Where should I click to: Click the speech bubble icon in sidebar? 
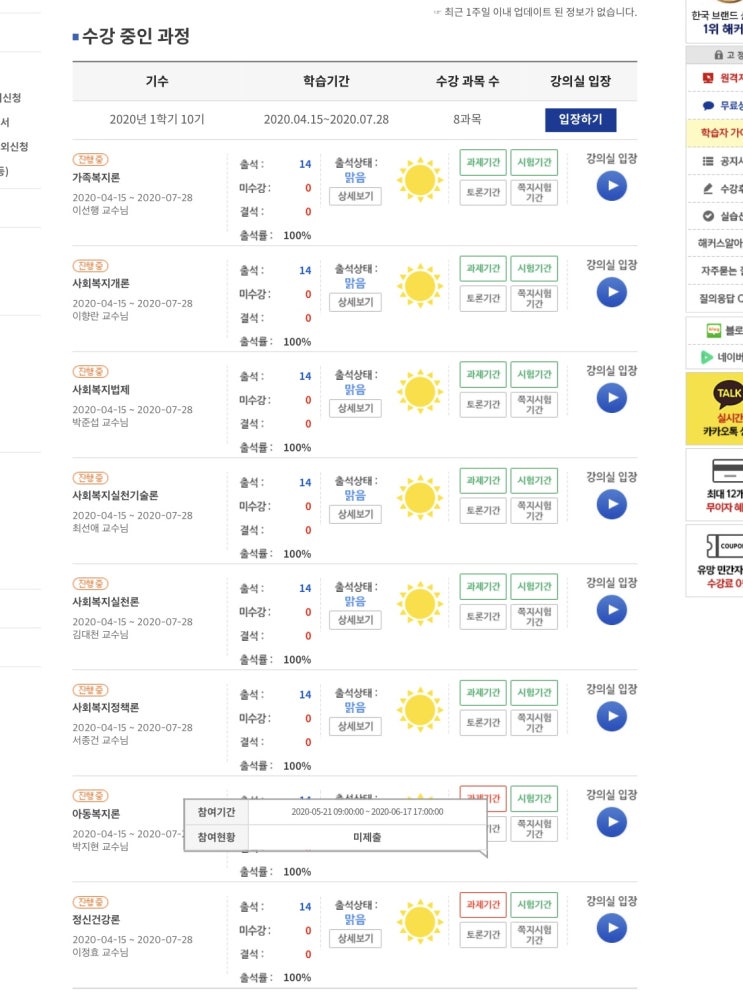[x=708, y=106]
